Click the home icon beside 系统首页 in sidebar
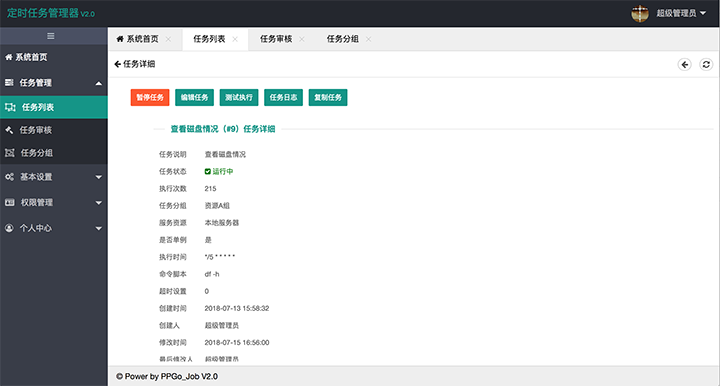The width and height of the screenshot is (720, 386). (x=9, y=57)
